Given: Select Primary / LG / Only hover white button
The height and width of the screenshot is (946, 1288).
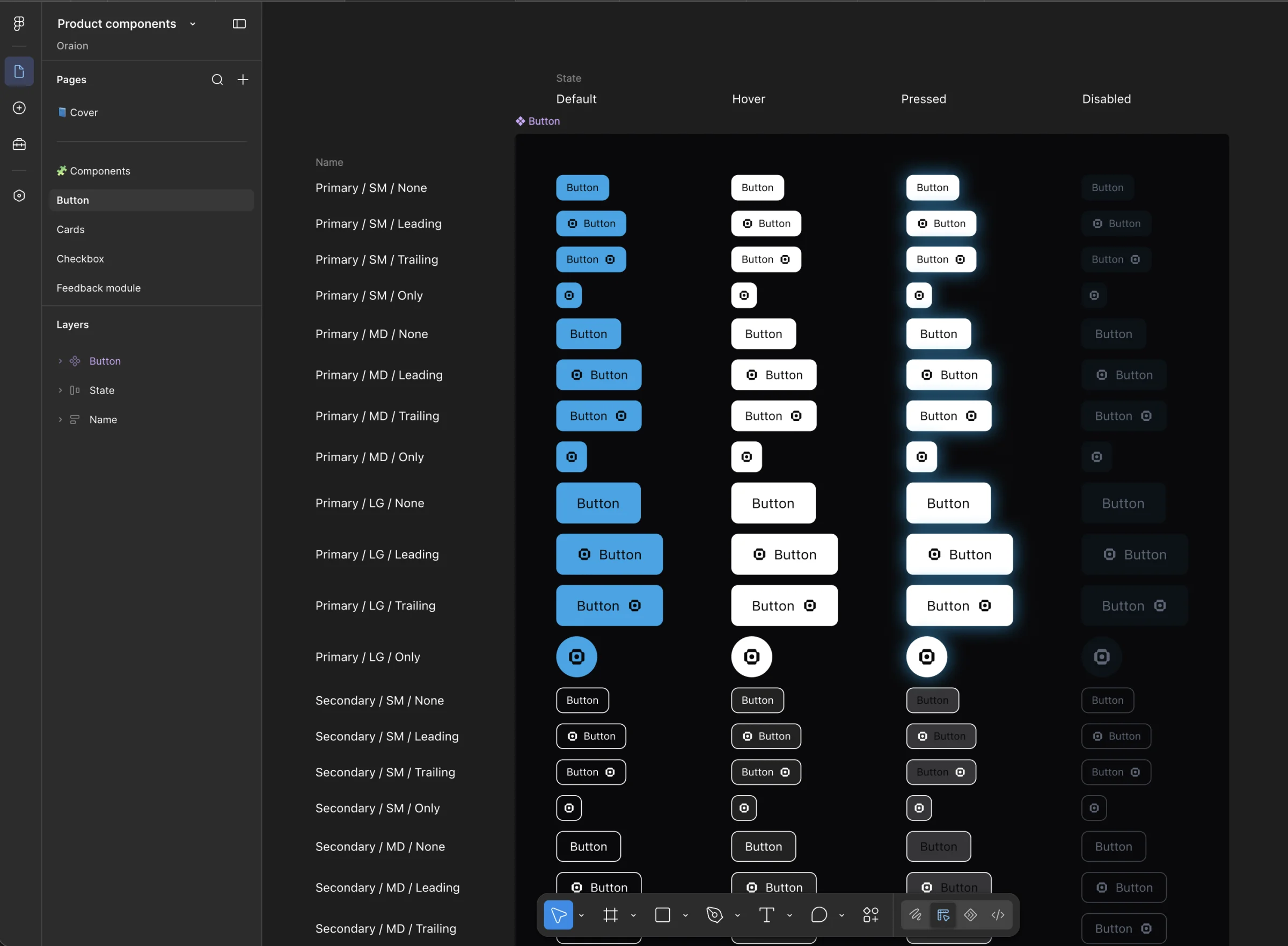Looking at the screenshot, I should click(x=751, y=656).
